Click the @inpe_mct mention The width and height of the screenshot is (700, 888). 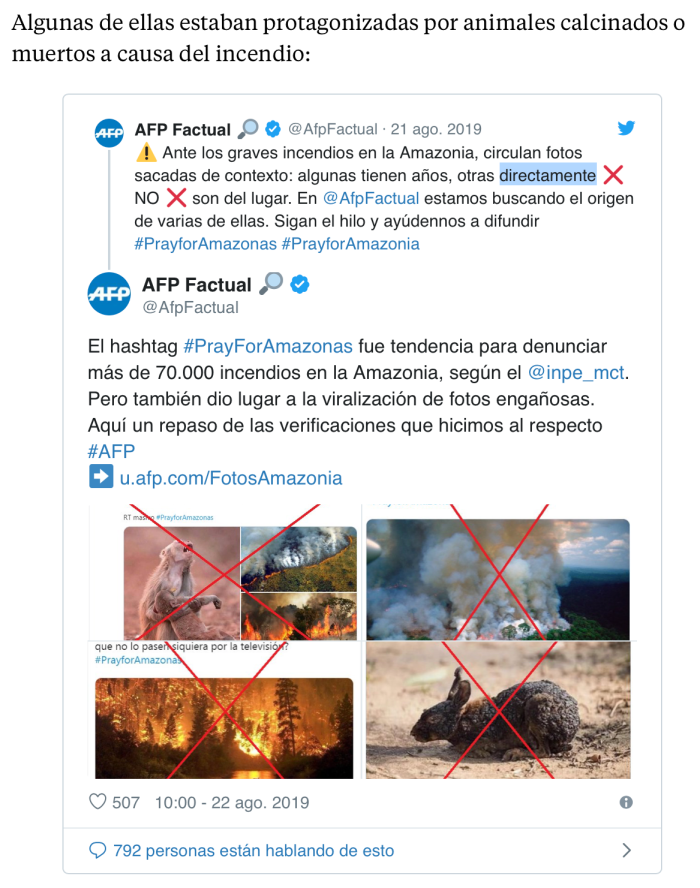click(577, 373)
